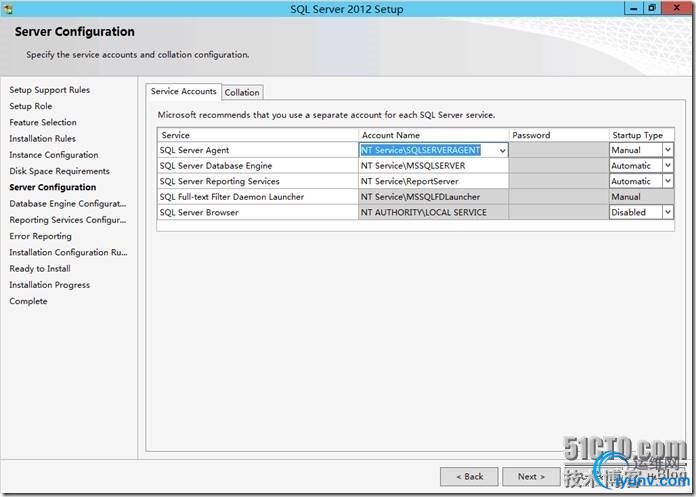Click Database Engine account name field
Viewport: 696px width, 497px height.
pos(433,166)
